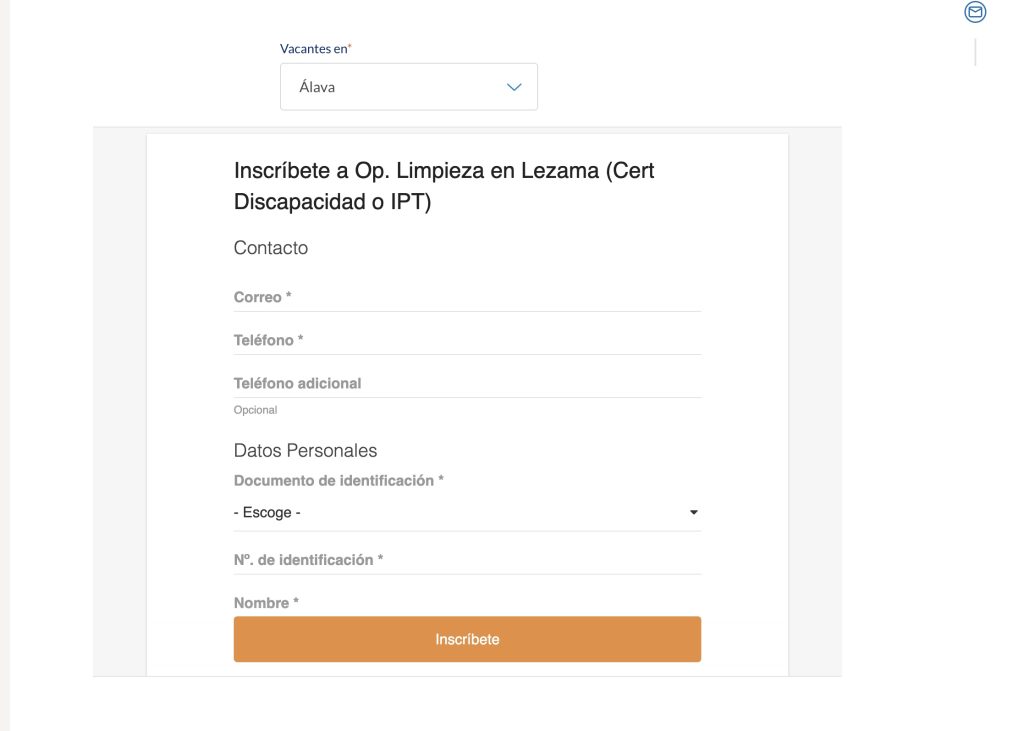Click the chevron beside Álava
1024x731 pixels.
pos(514,88)
